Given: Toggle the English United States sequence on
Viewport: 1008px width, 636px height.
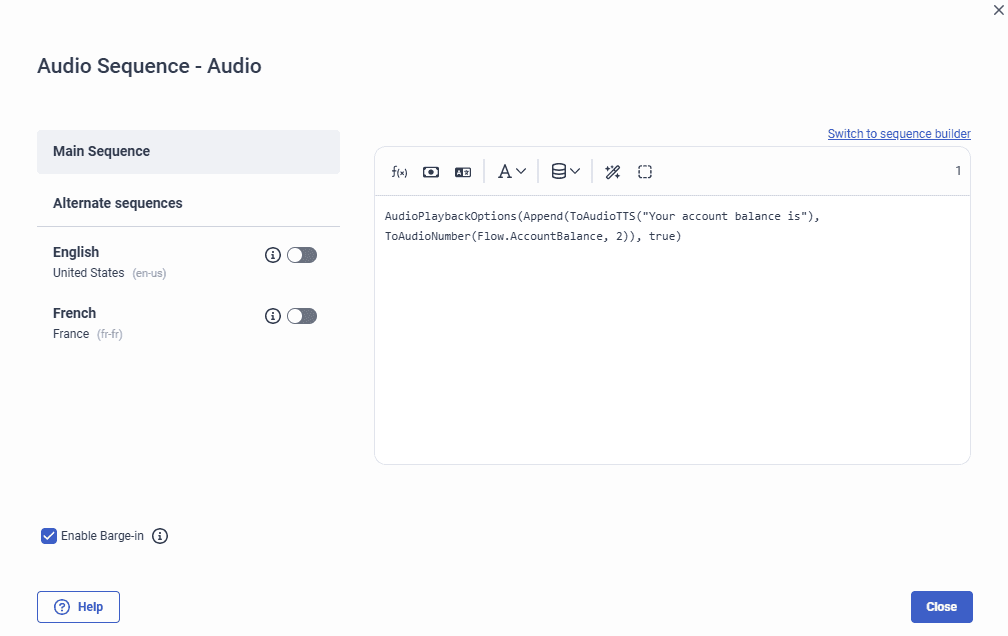Looking at the screenshot, I should pyautogui.click(x=301, y=255).
